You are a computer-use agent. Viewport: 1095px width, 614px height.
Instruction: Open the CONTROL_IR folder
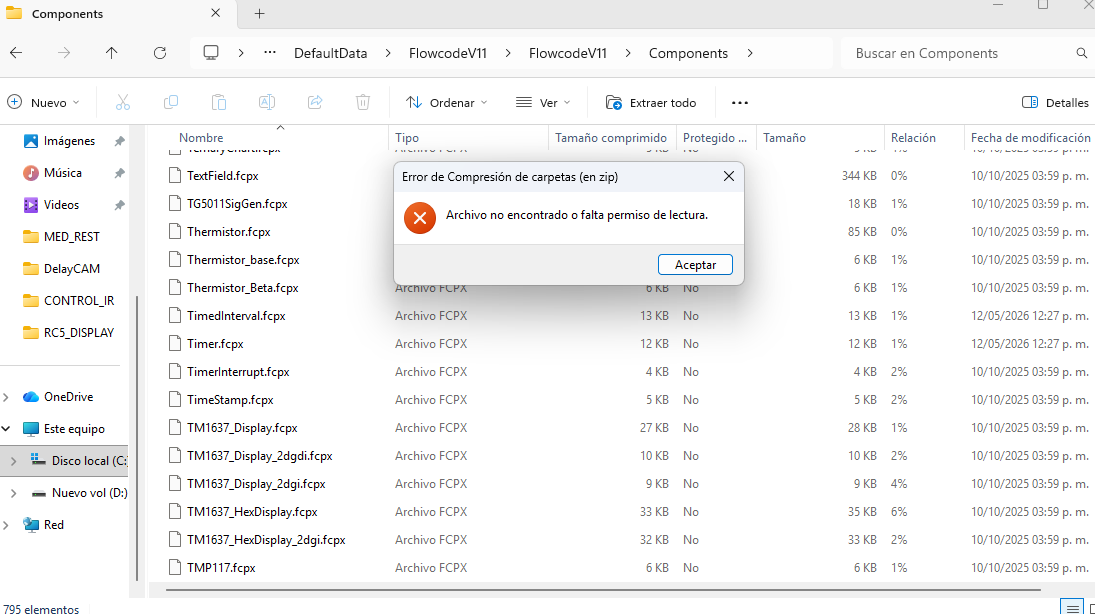coord(68,301)
